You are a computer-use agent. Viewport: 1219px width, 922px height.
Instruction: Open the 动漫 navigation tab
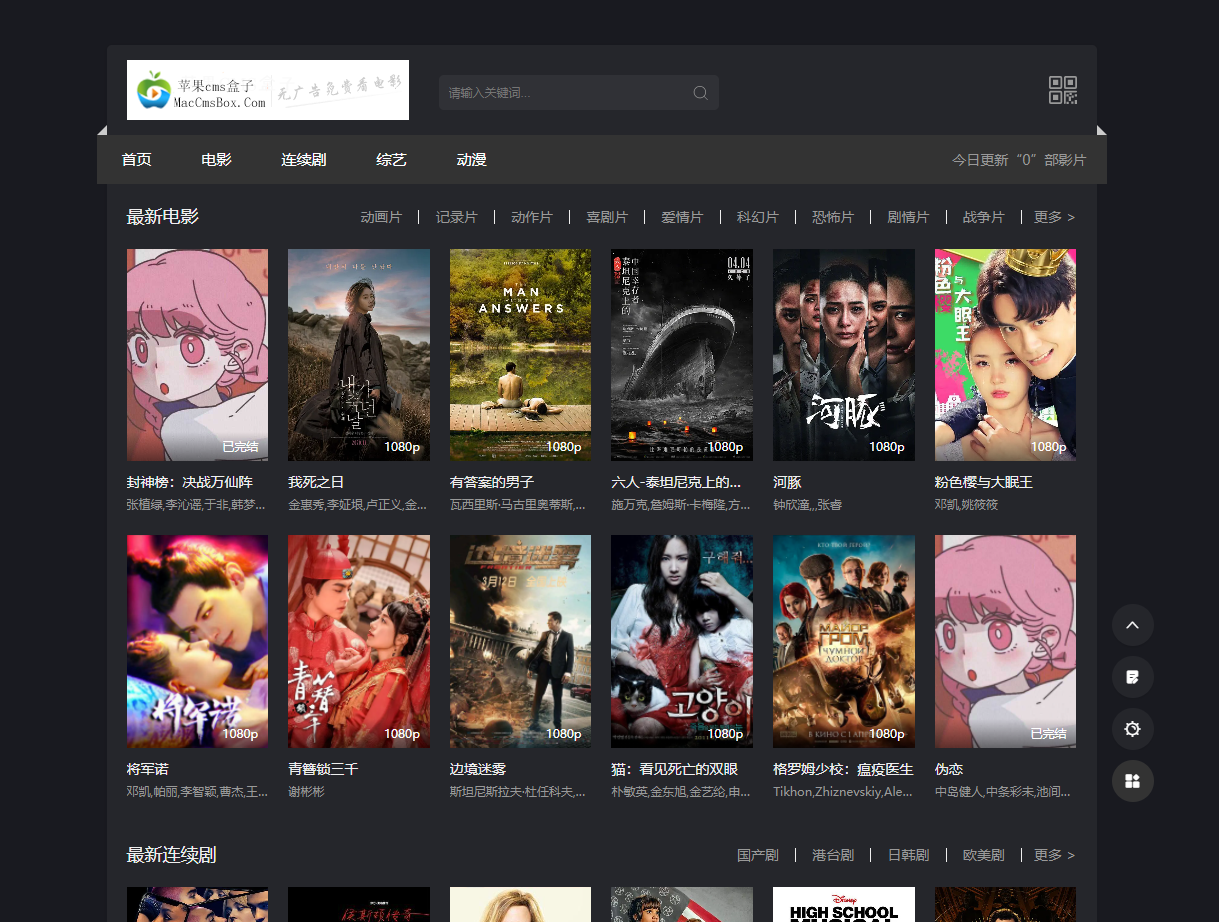coord(471,160)
